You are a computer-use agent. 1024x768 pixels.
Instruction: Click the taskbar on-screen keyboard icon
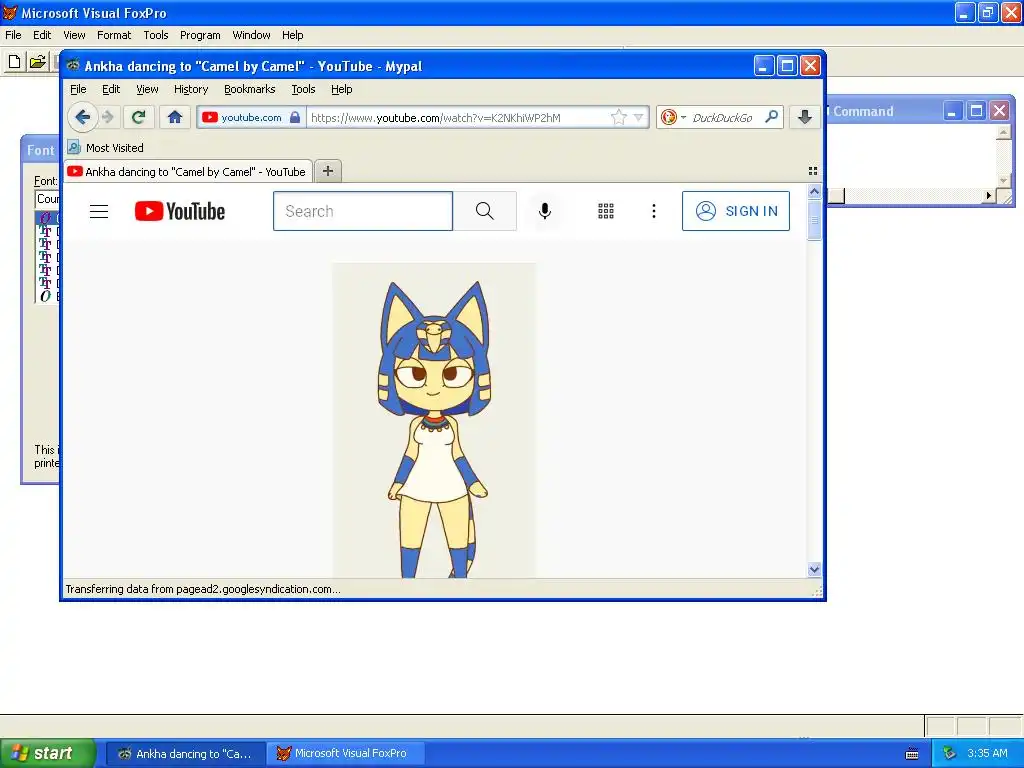pos(912,754)
